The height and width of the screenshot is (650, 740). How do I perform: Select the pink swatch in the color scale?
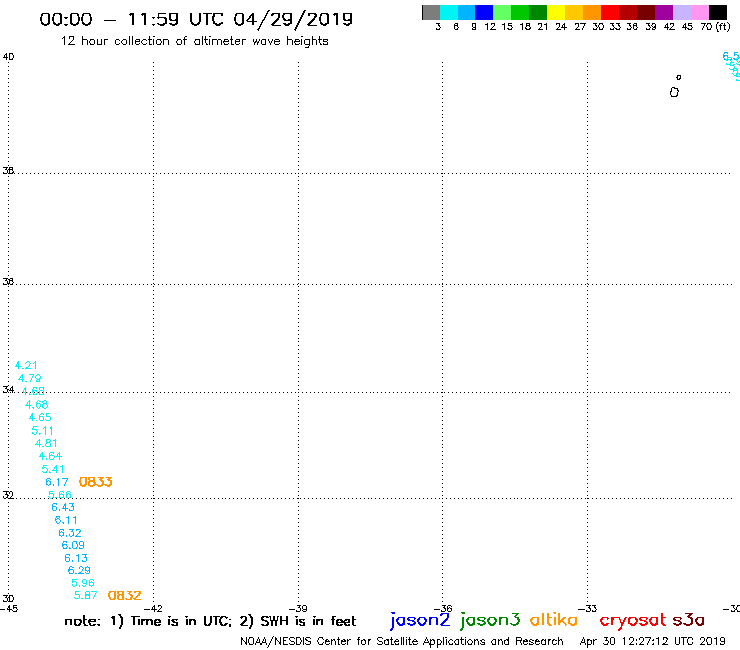[x=700, y=12]
